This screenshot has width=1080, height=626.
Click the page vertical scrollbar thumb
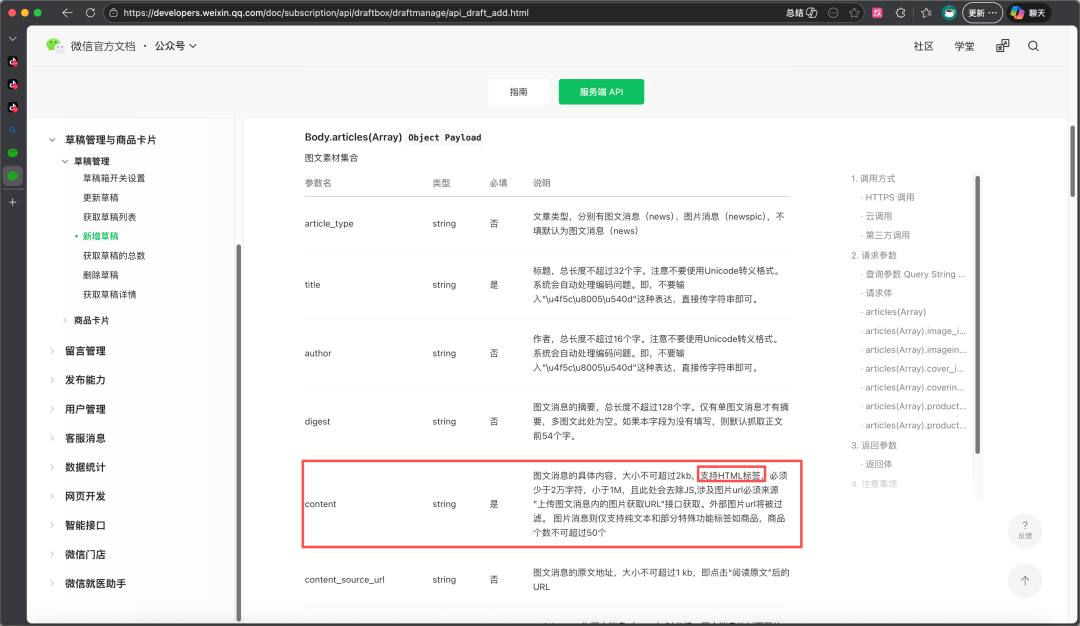coord(1072,160)
